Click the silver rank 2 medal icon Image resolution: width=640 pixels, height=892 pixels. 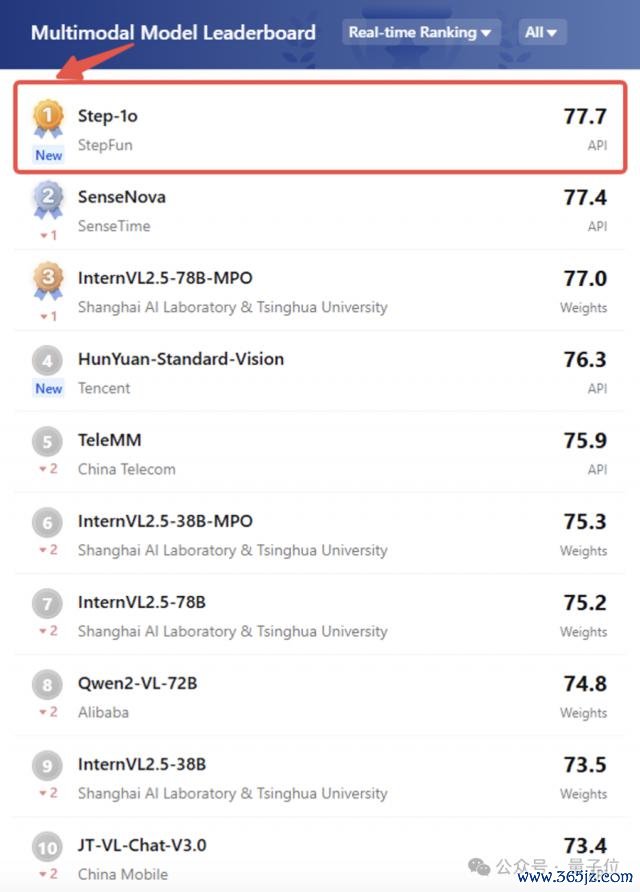point(48,200)
